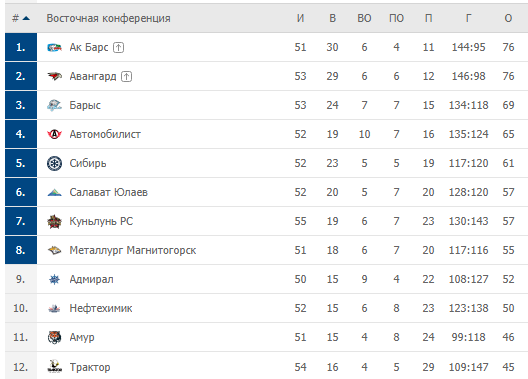The height and width of the screenshot is (379, 528).
Task: Sort table by the # position column
Action: (21, 18)
